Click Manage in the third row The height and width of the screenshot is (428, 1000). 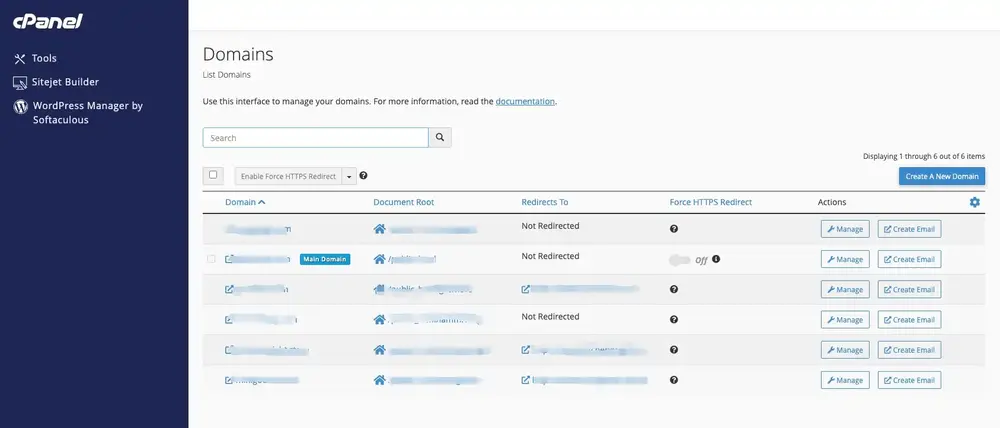[845, 290]
